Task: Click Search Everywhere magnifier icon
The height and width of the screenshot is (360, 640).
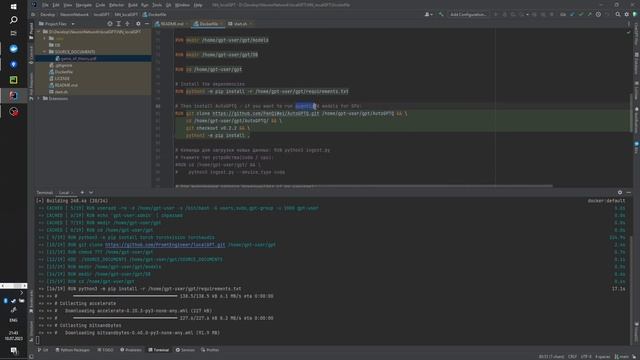Action: point(618,15)
